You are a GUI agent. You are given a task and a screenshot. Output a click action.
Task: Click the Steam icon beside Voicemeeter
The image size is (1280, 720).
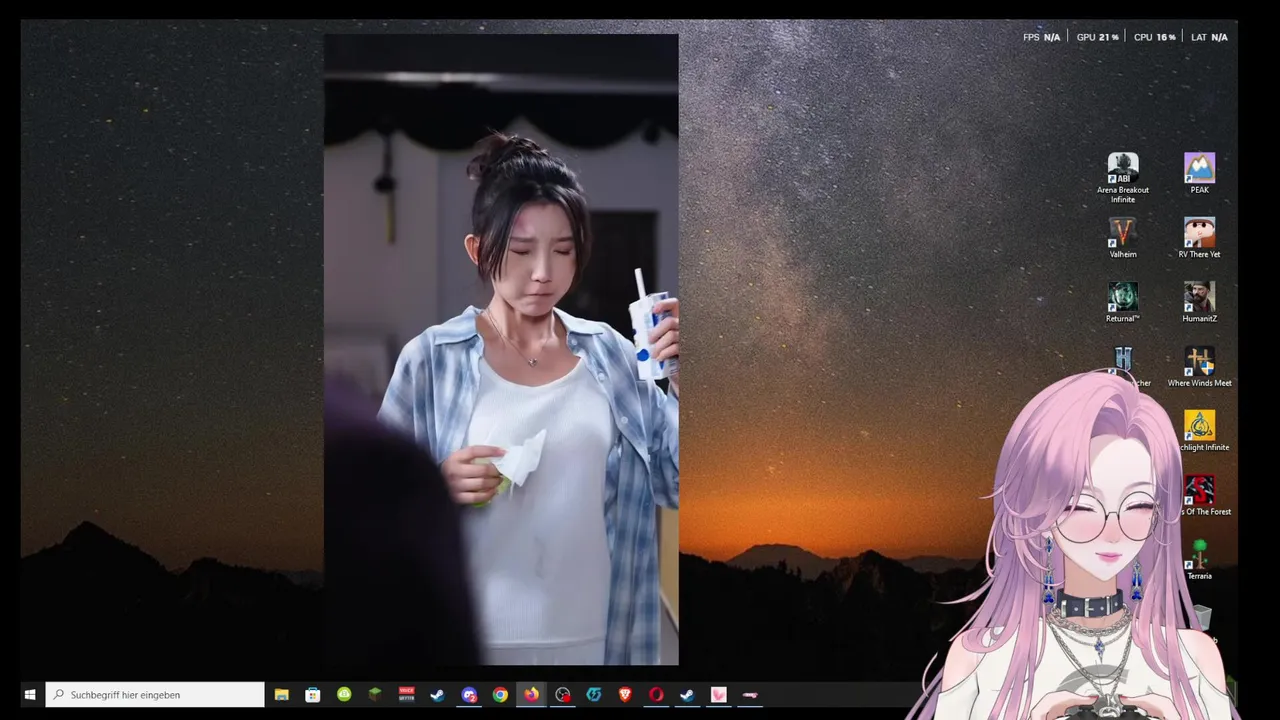coord(437,695)
